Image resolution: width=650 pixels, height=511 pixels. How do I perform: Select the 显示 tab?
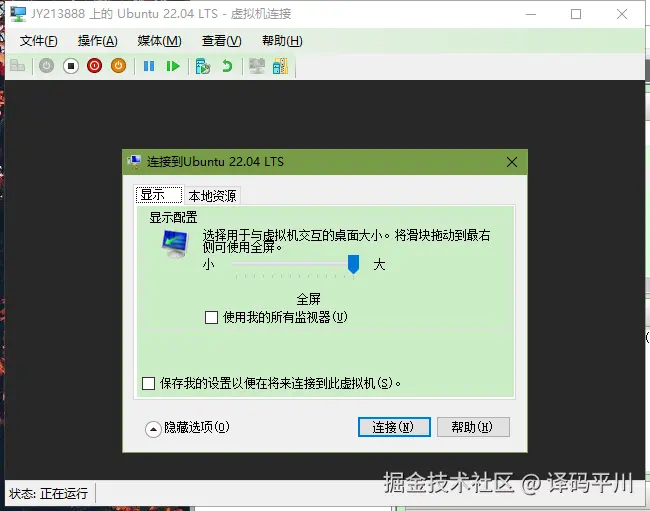click(x=159, y=195)
